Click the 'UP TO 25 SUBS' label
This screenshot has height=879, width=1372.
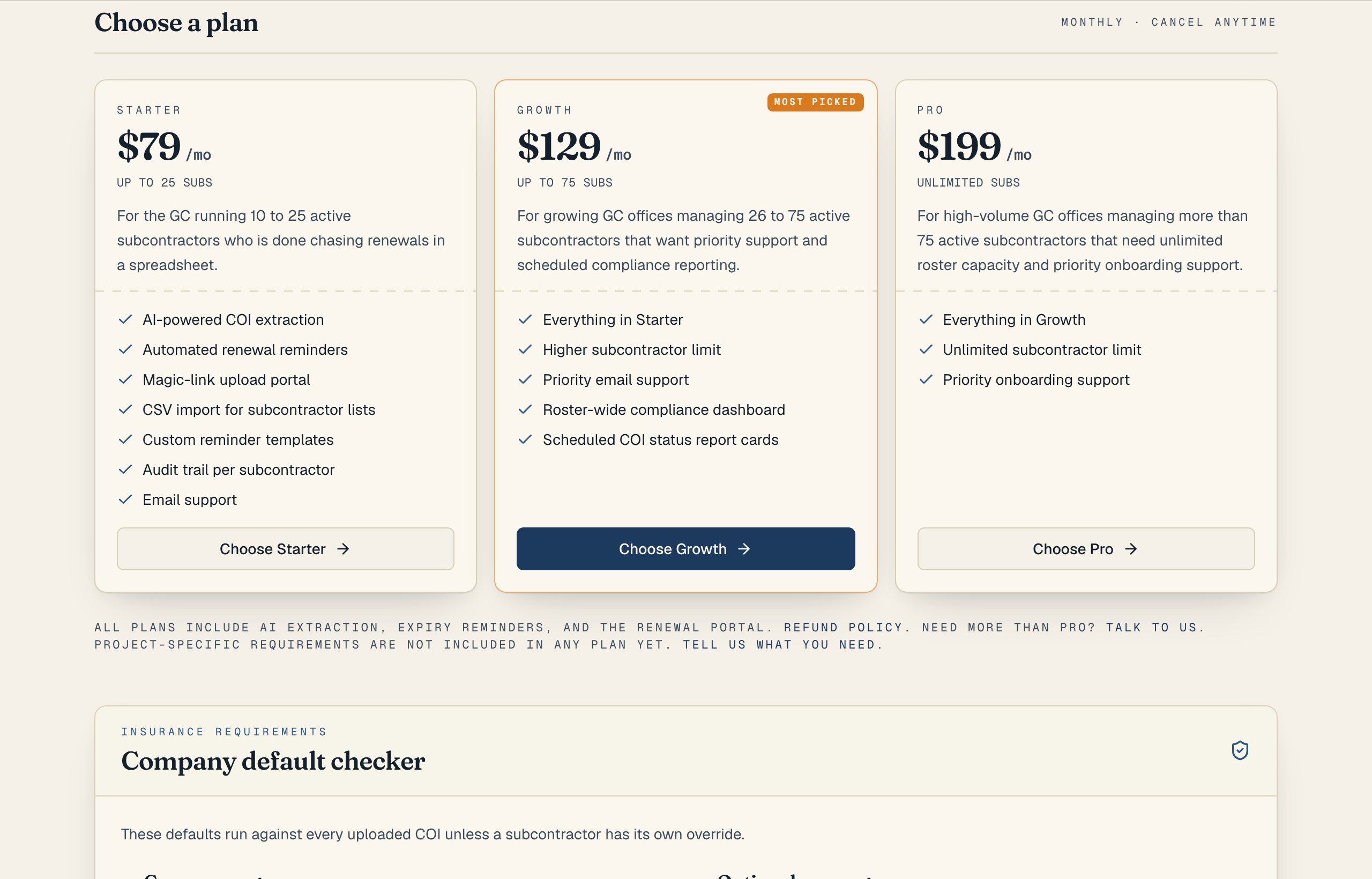tap(165, 183)
